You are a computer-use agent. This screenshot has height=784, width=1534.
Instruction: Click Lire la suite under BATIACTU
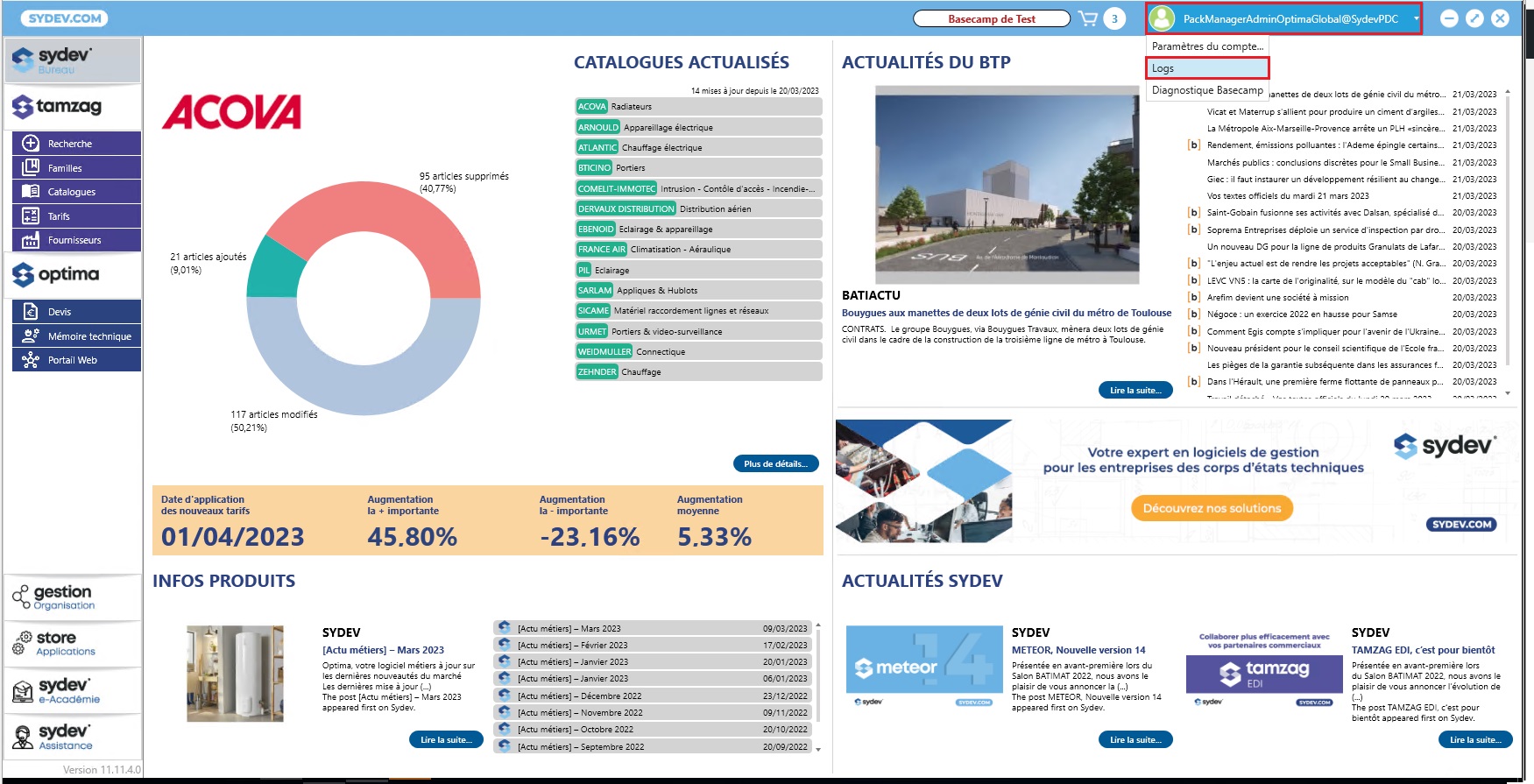[x=1135, y=390]
